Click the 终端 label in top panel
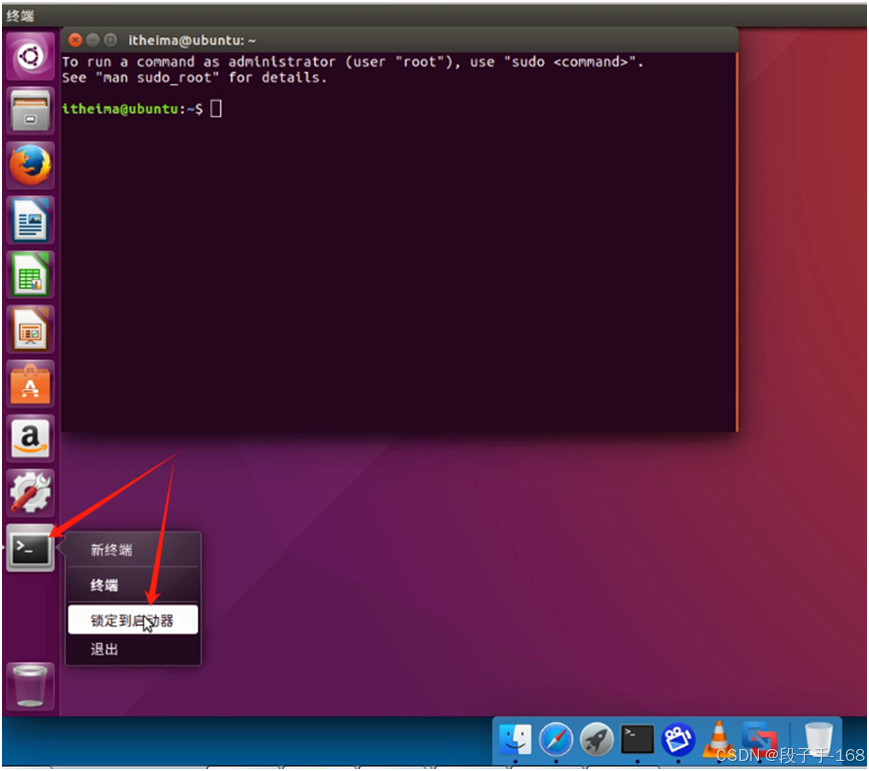 click(21, 16)
